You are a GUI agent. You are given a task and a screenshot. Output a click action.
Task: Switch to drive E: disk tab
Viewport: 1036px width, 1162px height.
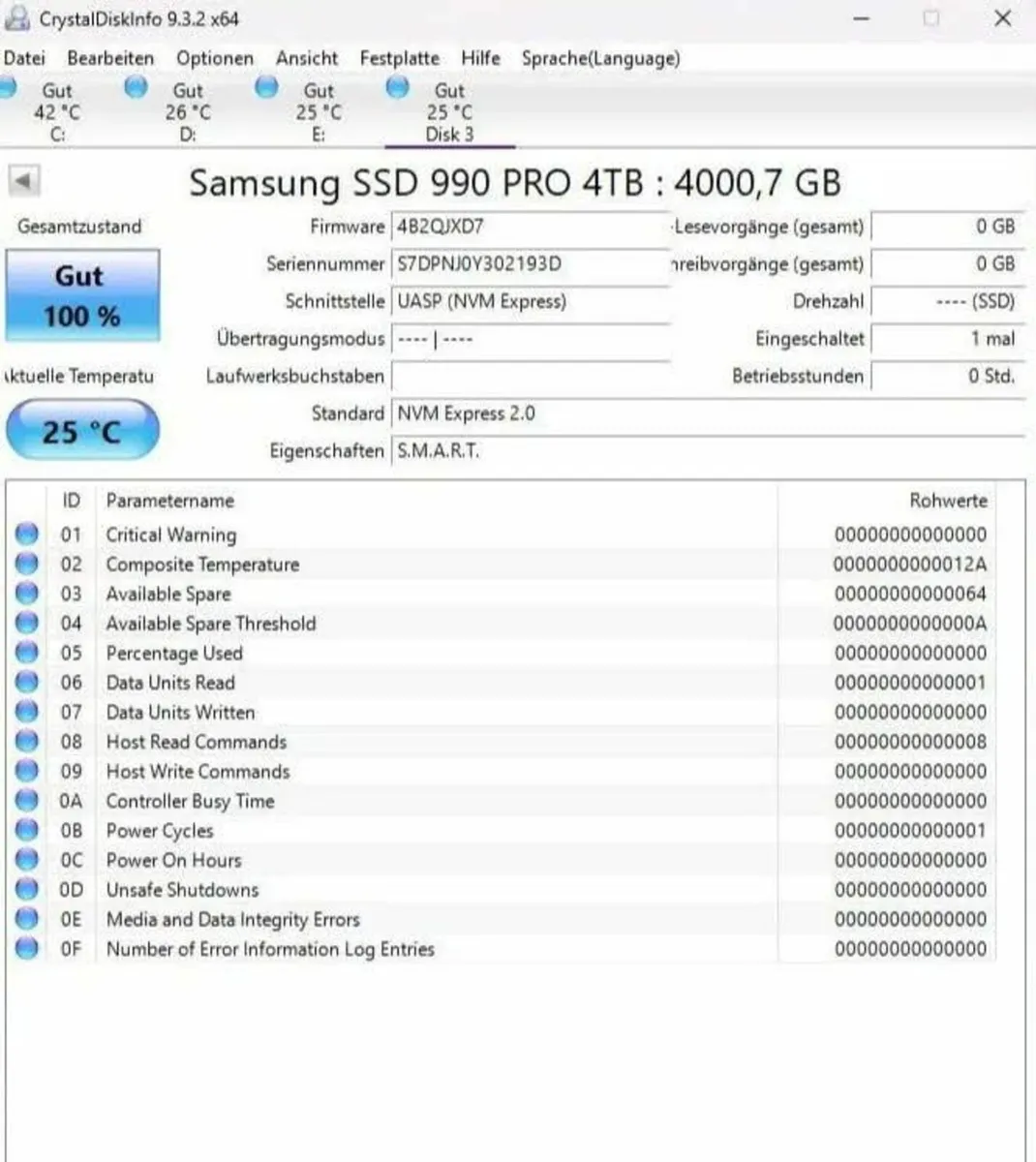click(x=318, y=111)
